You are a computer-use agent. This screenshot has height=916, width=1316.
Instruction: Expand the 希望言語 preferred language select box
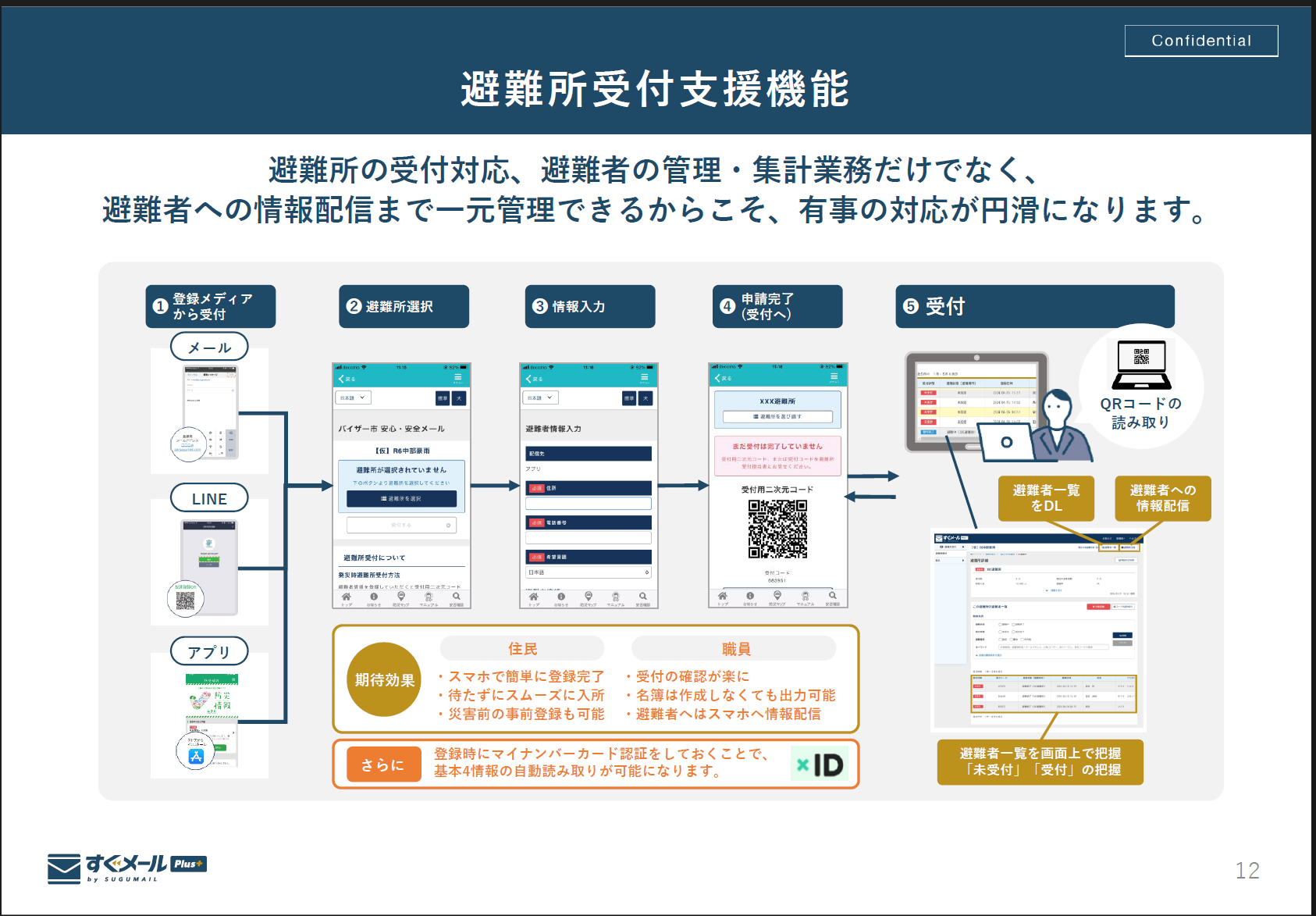[x=589, y=572]
